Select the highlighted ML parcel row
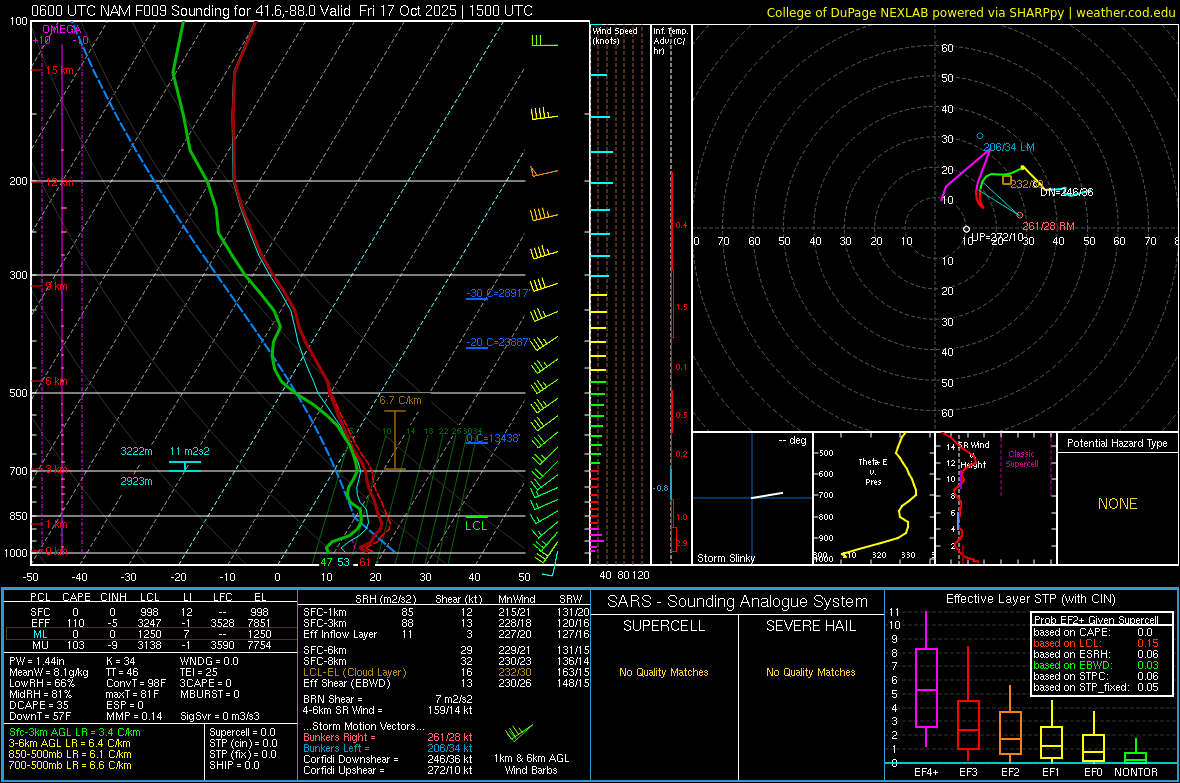This screenshot has height=783, width=1180. pyautogui.click(x=151, y=634)
